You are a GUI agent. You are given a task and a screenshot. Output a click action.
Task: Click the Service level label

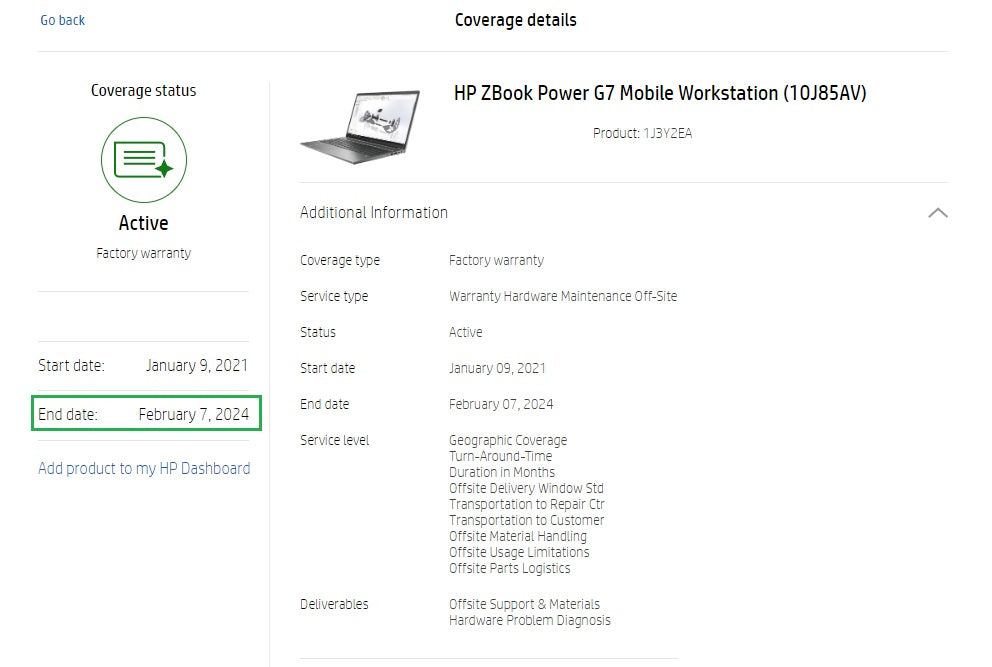[335, 440]
